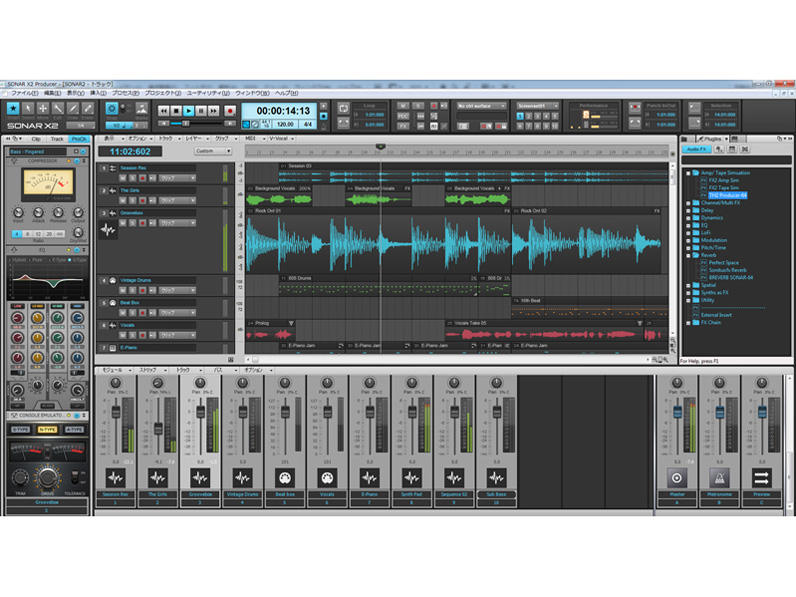Stop playback in the transport
The height and width of the screenshot is (597, 796).
176,111
